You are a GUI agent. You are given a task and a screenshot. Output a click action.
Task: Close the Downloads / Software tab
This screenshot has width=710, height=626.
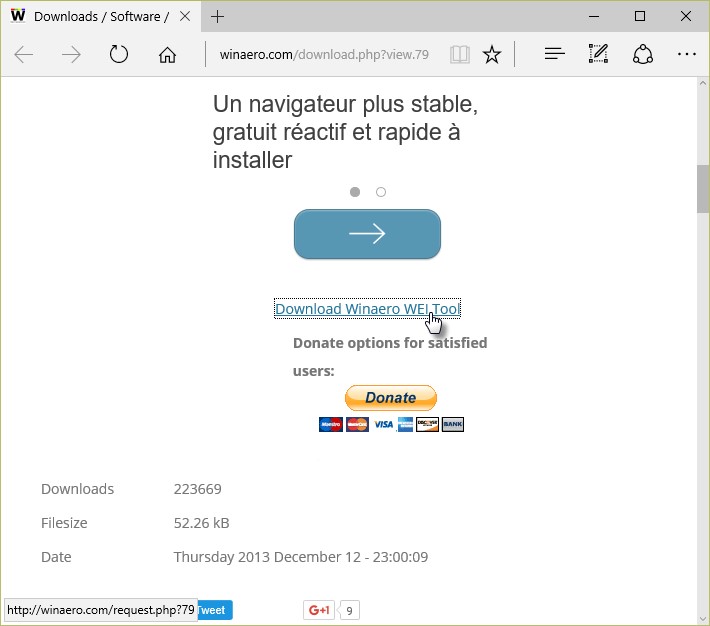pos(186,16)
